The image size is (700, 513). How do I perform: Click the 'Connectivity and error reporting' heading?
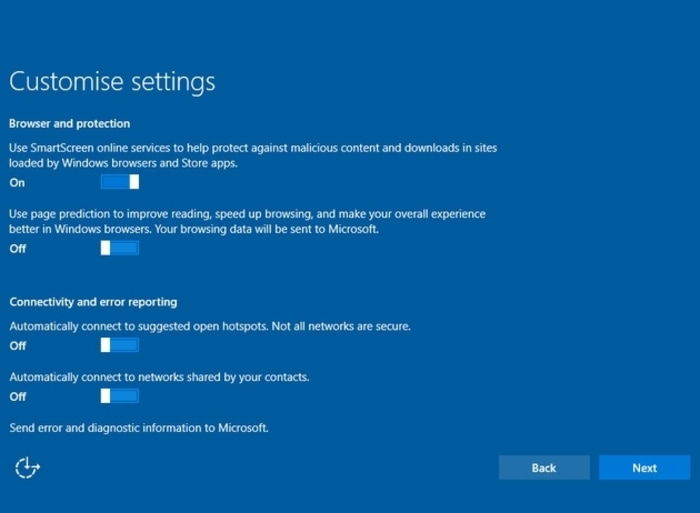(x=93, y=302)
